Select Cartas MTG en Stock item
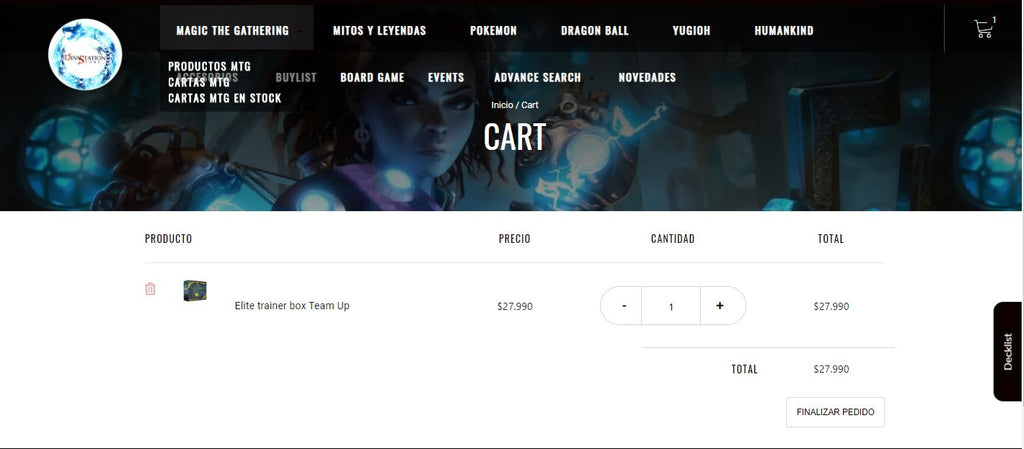1024x449 pixels. tap(225, 98)
